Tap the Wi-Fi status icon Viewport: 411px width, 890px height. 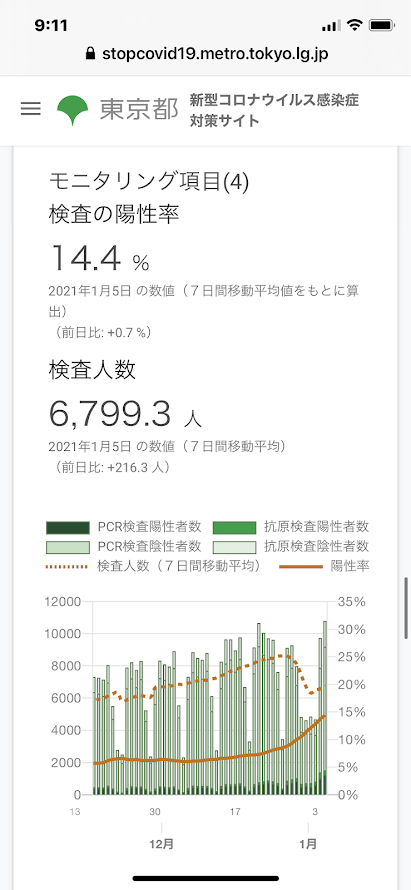point(355,26)
